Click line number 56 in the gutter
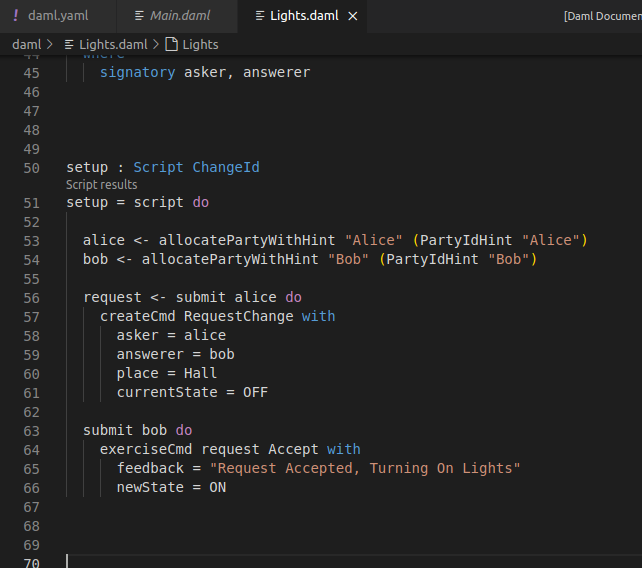Image resolution: width=642 pixels, height=568 pixels. pos(30,298)
